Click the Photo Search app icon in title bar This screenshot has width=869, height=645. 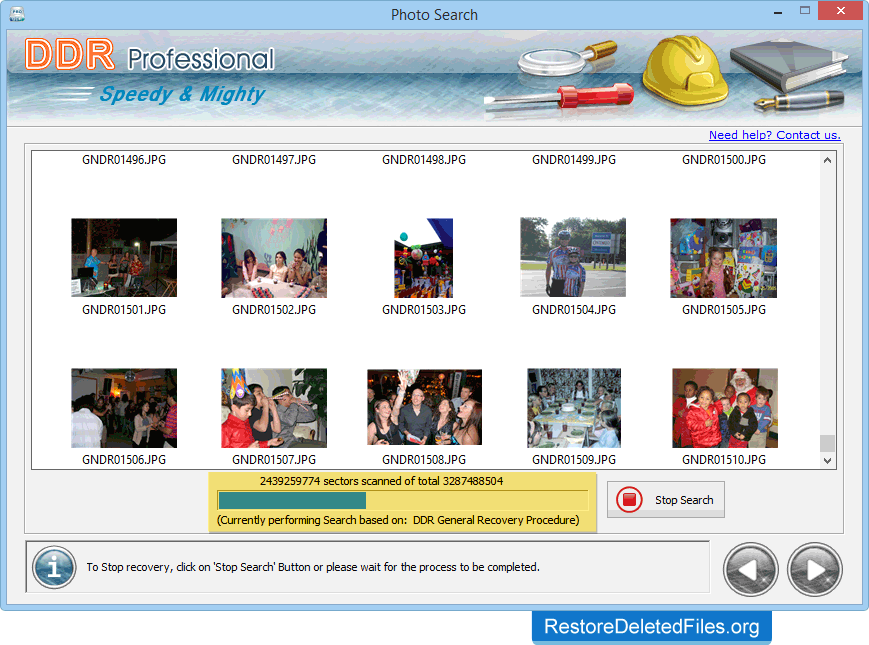17,14
